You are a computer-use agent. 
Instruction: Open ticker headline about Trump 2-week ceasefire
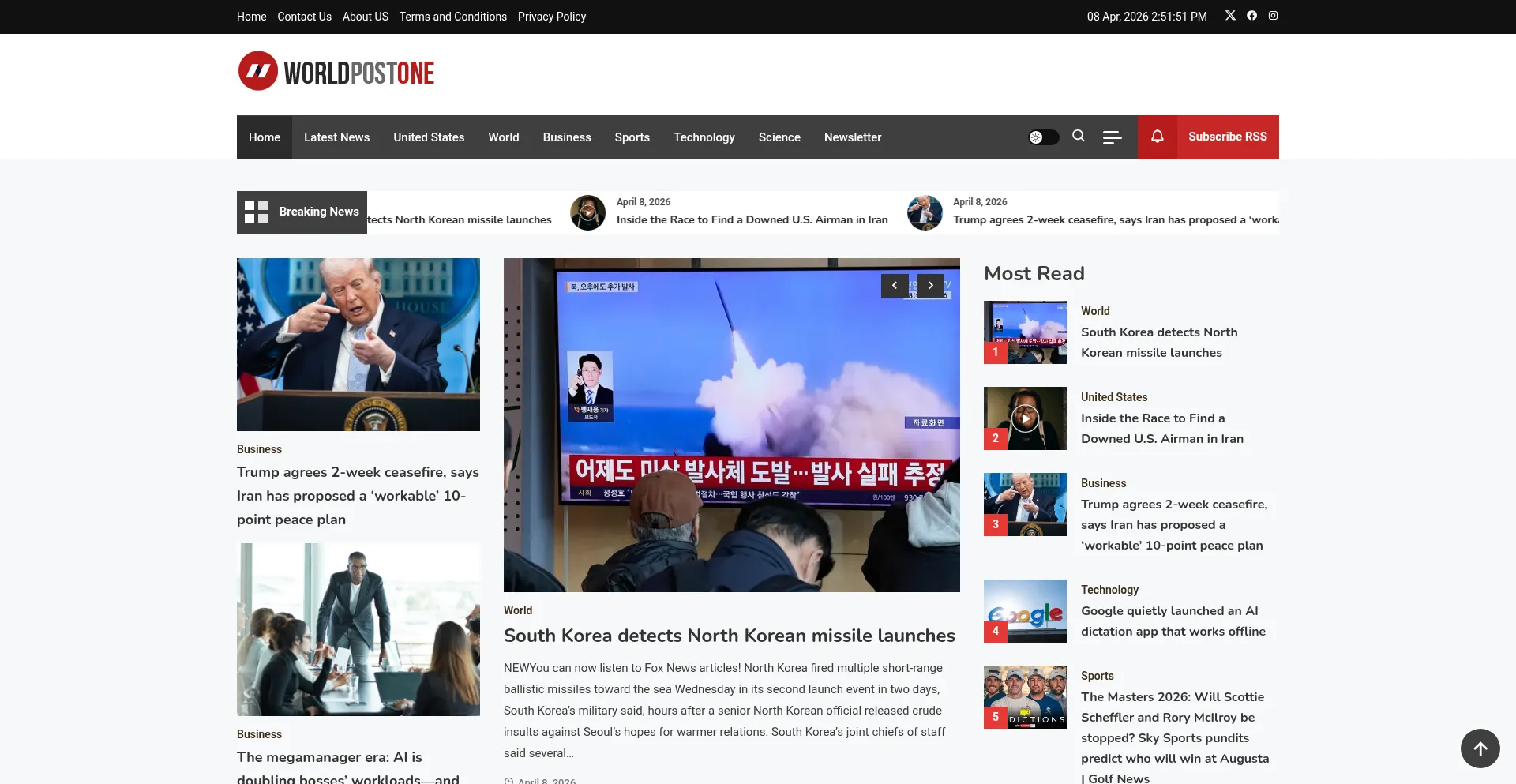tap(1116, 219)
